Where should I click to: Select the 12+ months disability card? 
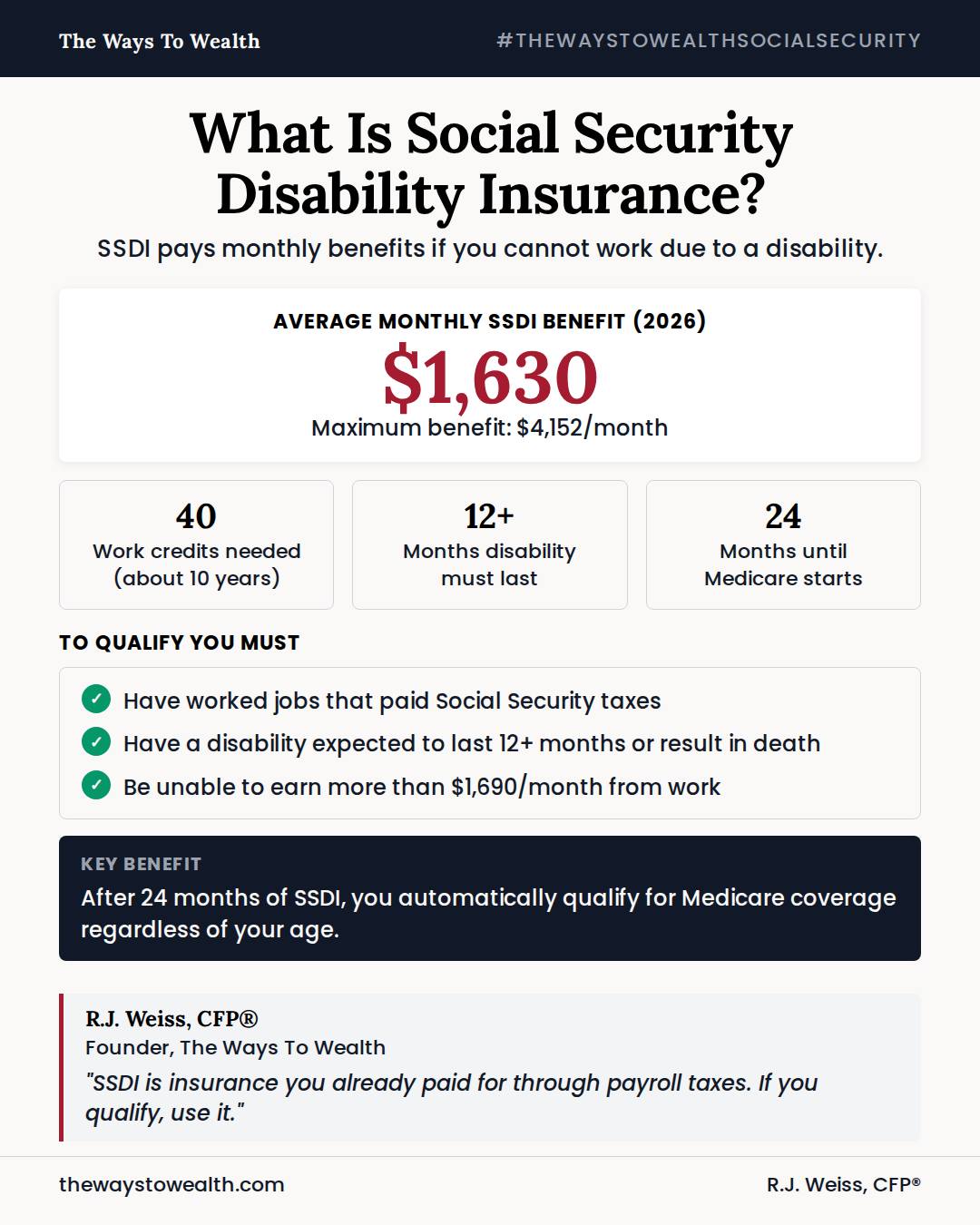click(490, 544)
